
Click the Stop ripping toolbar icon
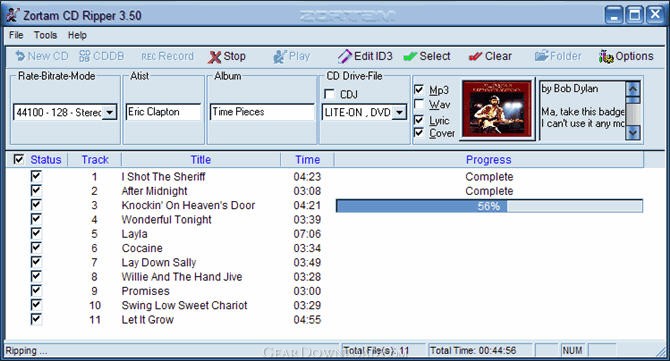pos(215,56)
